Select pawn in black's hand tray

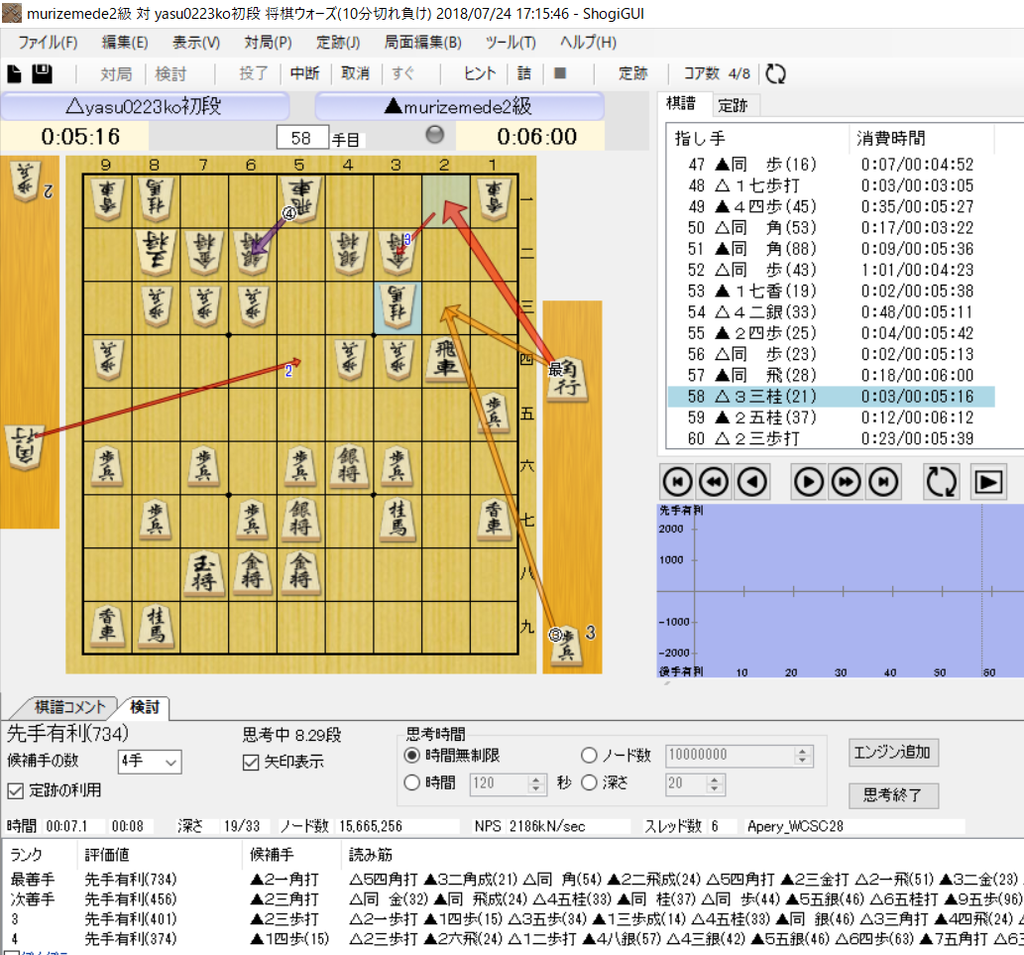pos(566,644)
